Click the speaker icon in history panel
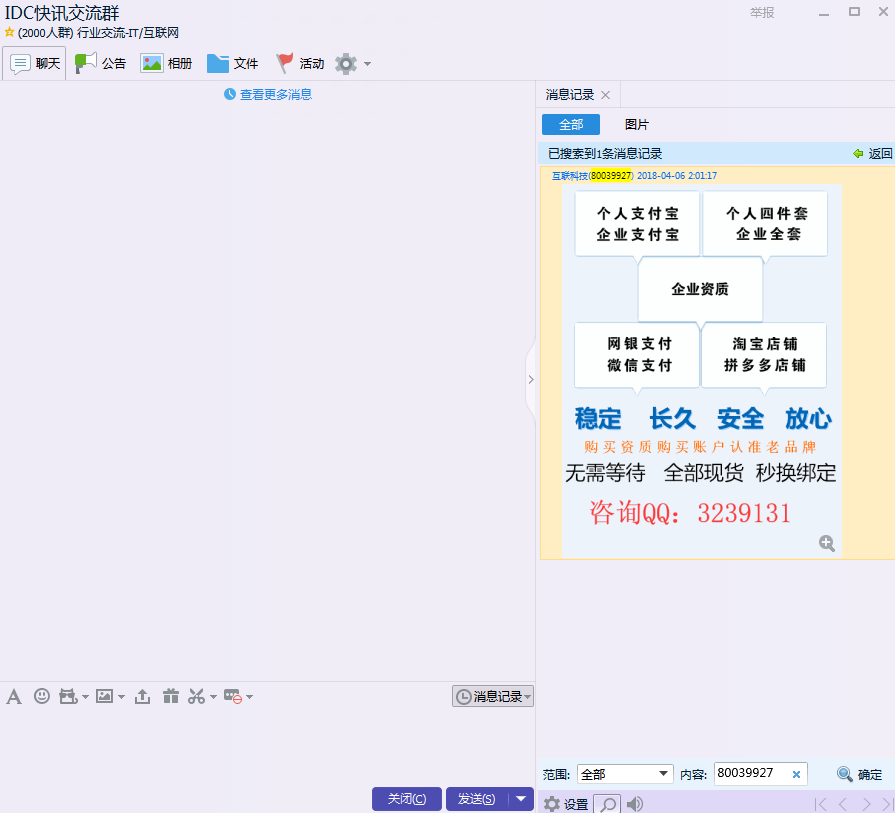This screenshot has width=895, height=813. (635, 804)
